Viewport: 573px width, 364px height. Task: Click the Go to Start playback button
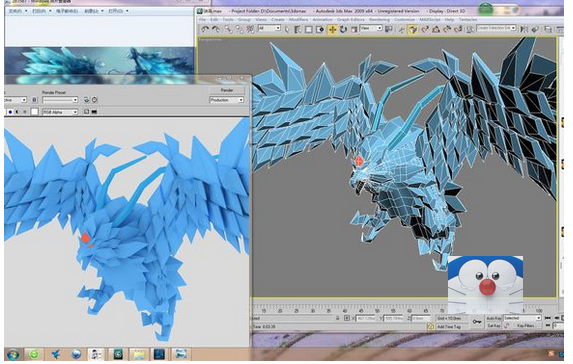547,318
